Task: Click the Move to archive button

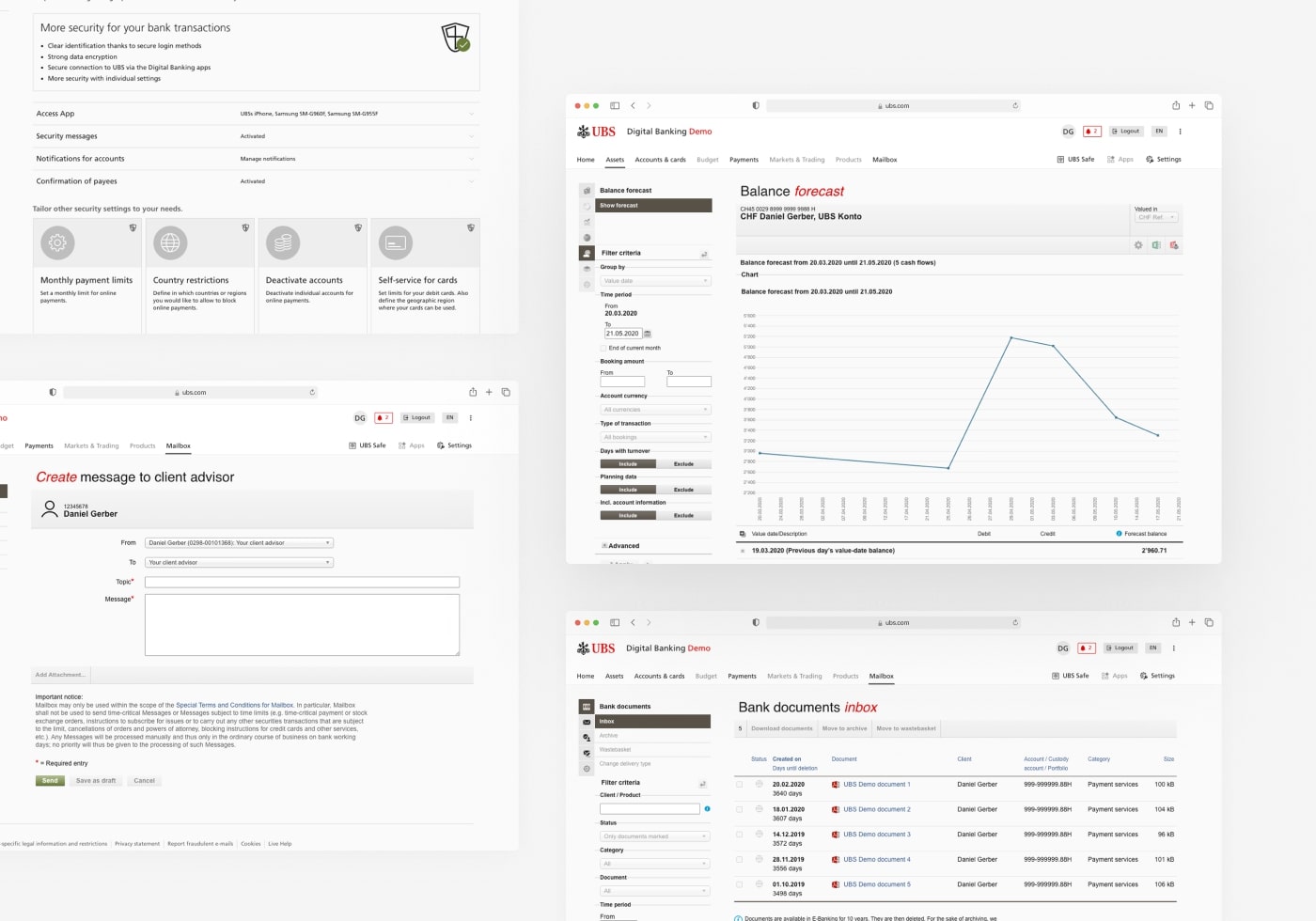Action: point(844,727)
